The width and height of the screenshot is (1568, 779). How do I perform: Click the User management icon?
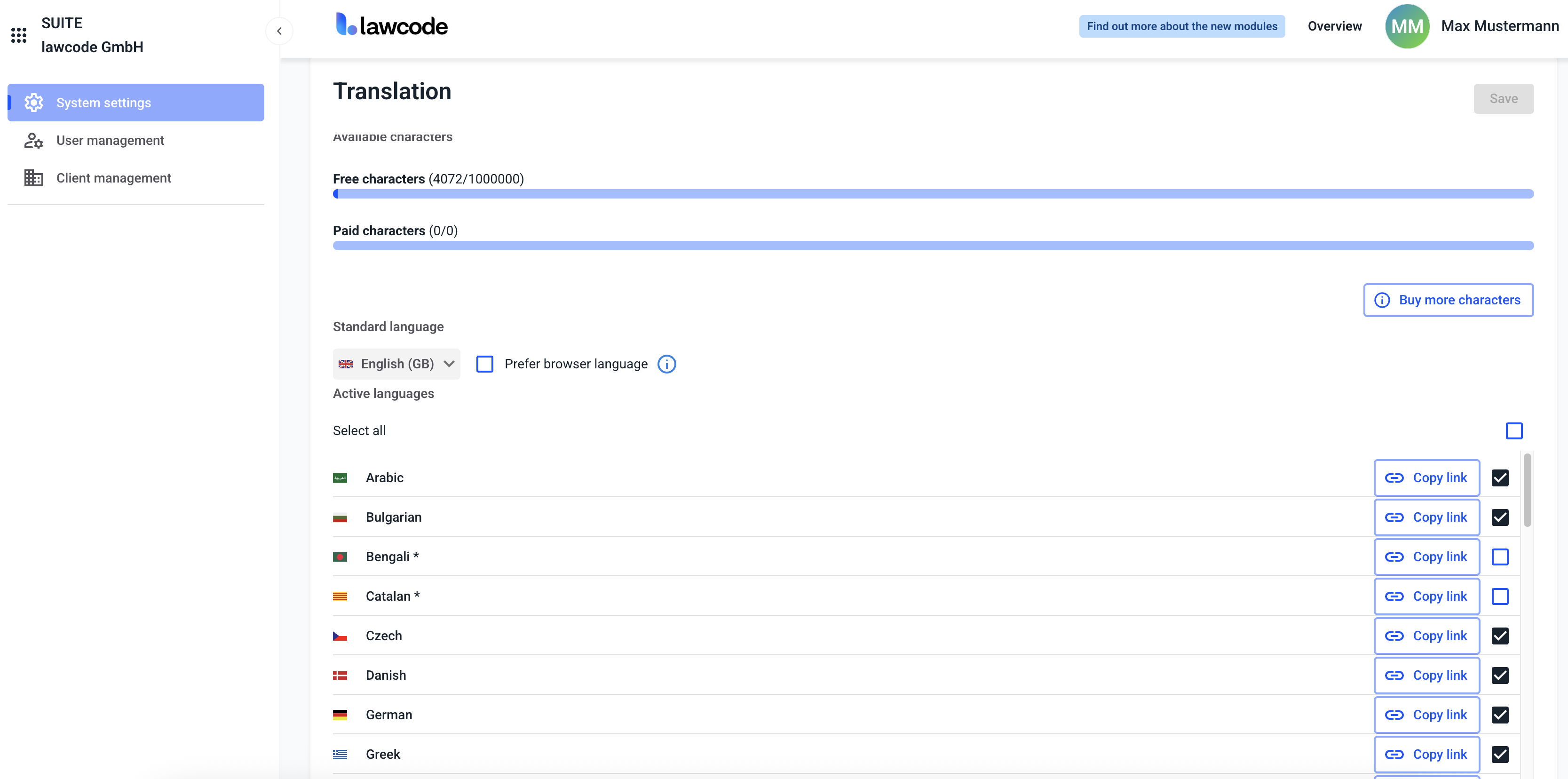(x=33, y=141)
